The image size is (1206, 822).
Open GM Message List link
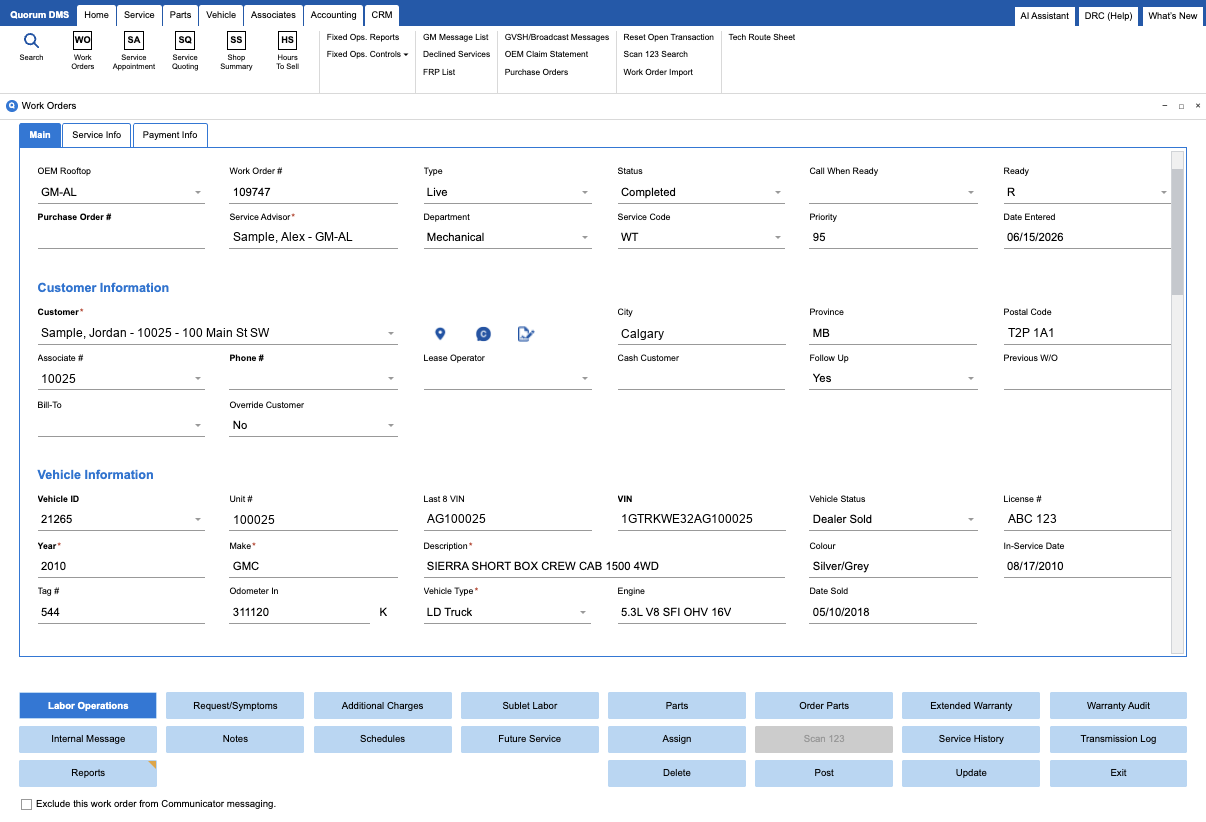(x=455, y=37)
